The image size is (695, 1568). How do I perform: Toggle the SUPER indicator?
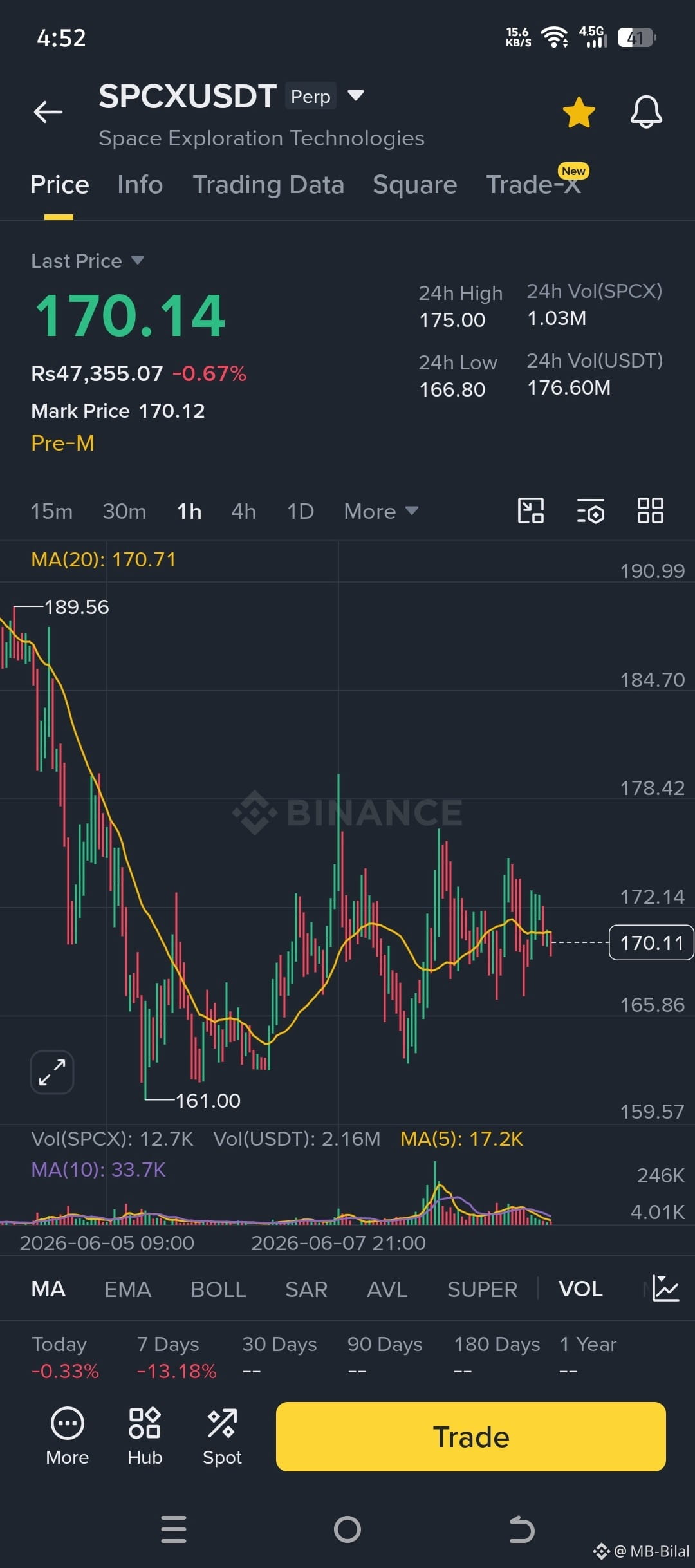coord(482,1289)
